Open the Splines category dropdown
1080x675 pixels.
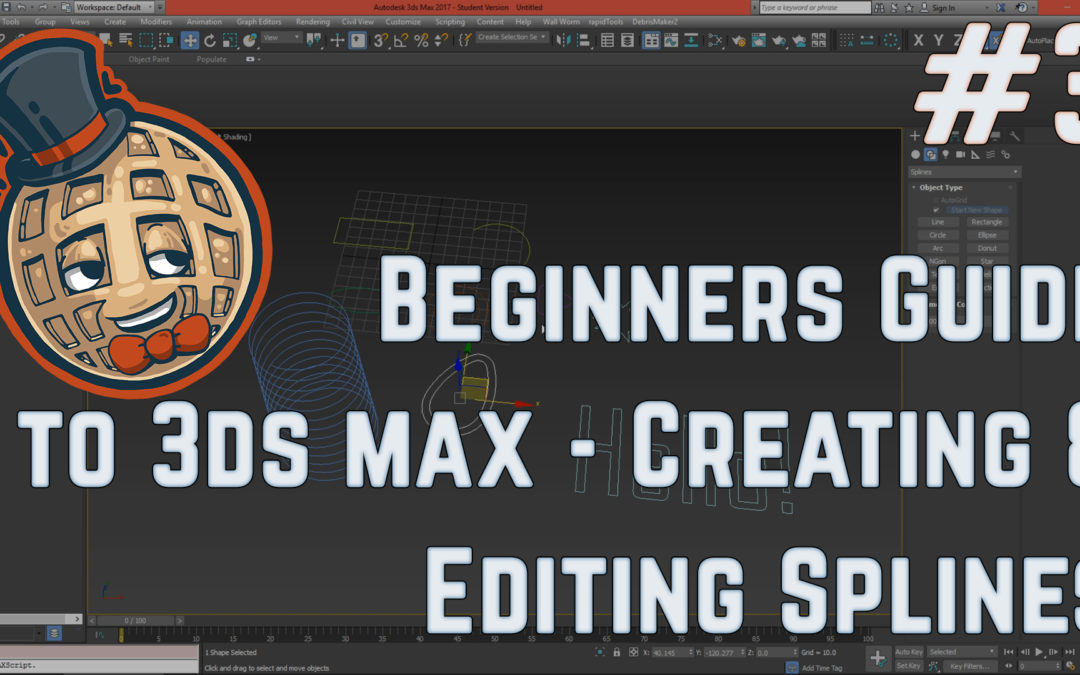point(964,172)
